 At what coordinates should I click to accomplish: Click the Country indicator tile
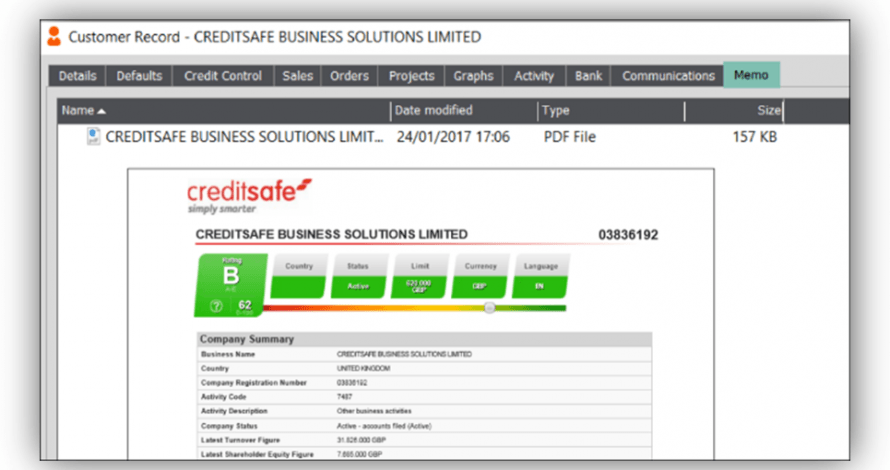tap(299, 276)
